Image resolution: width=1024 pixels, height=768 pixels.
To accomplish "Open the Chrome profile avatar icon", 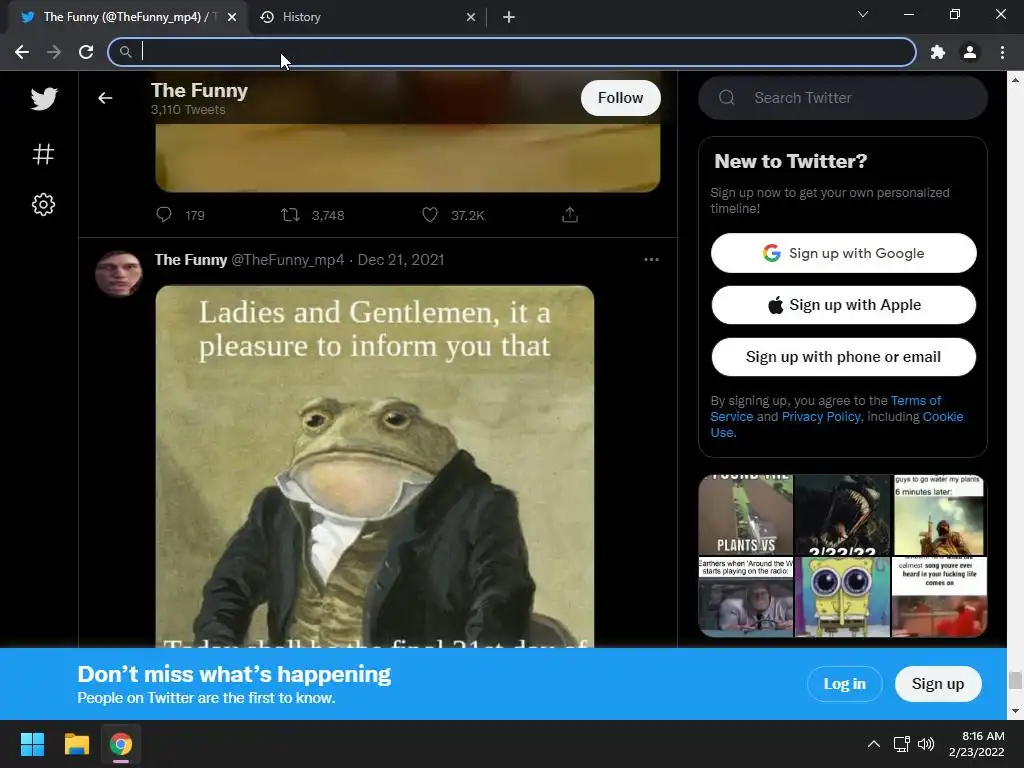I will 970,52.
